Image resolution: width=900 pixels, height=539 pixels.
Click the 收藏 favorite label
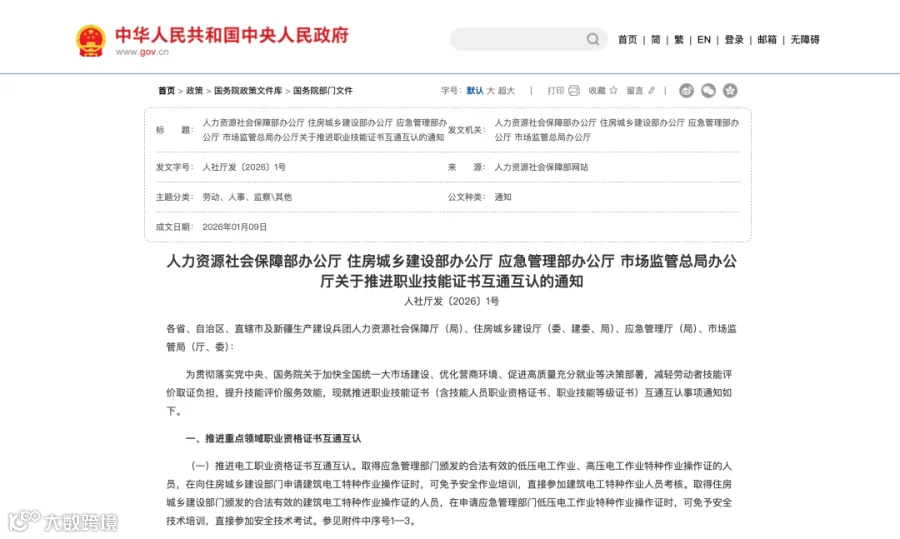597,91
